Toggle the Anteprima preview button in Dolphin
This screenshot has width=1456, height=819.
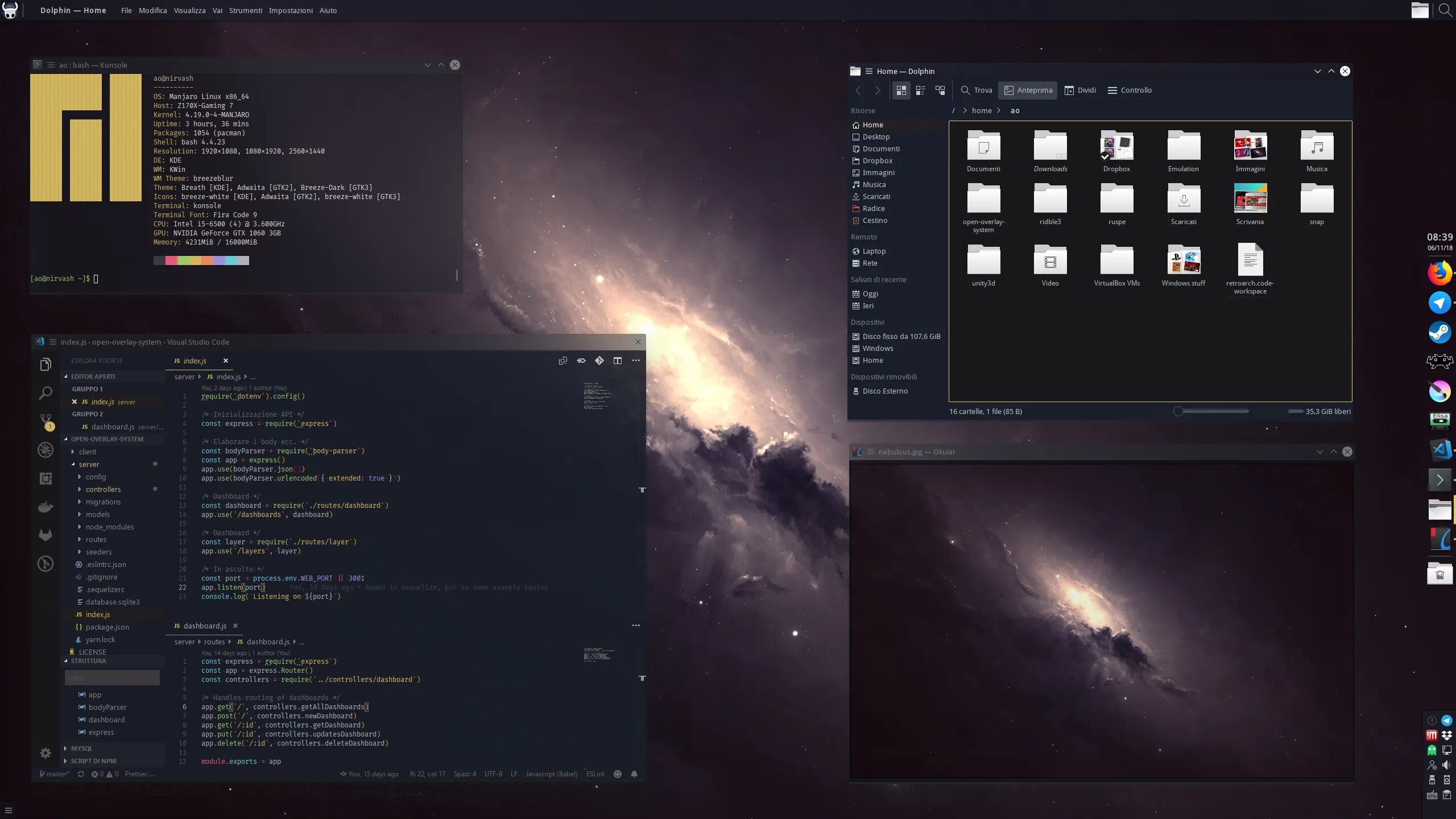coord(1028,90)
